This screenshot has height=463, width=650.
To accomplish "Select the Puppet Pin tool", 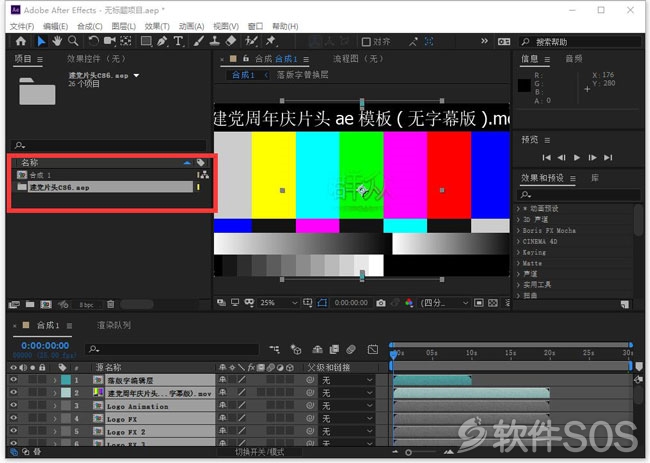I will click(270, 41).
